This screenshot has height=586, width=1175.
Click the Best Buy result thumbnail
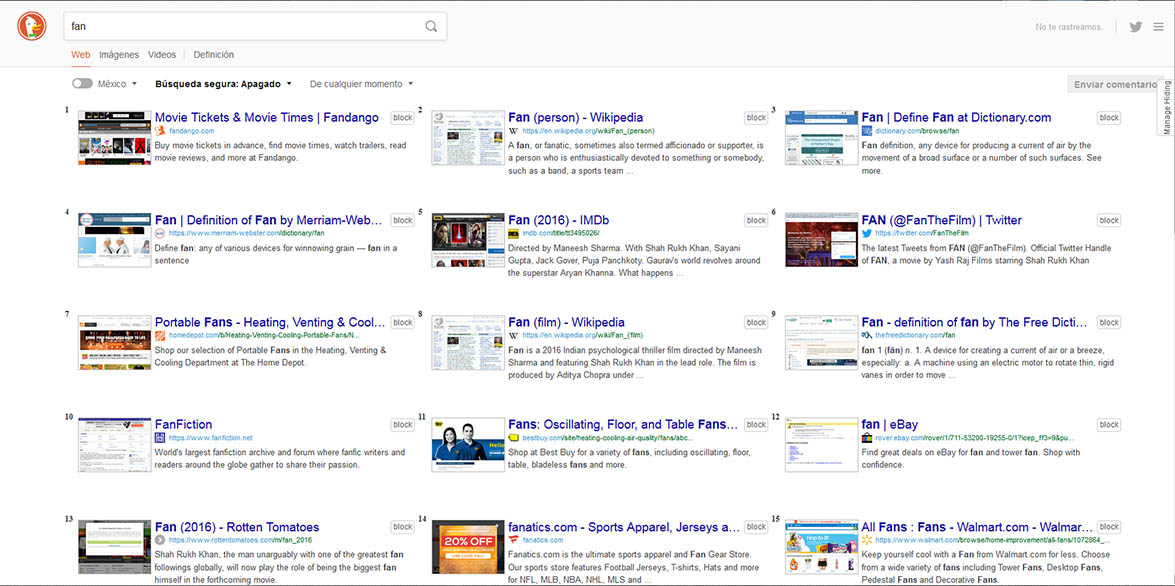(468, 445)
